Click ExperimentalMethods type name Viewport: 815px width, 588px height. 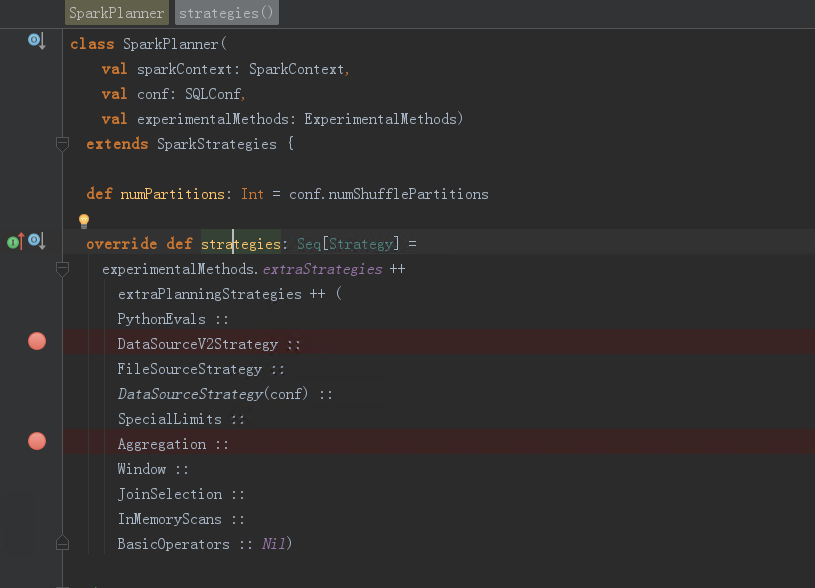[x=380, y=119]
